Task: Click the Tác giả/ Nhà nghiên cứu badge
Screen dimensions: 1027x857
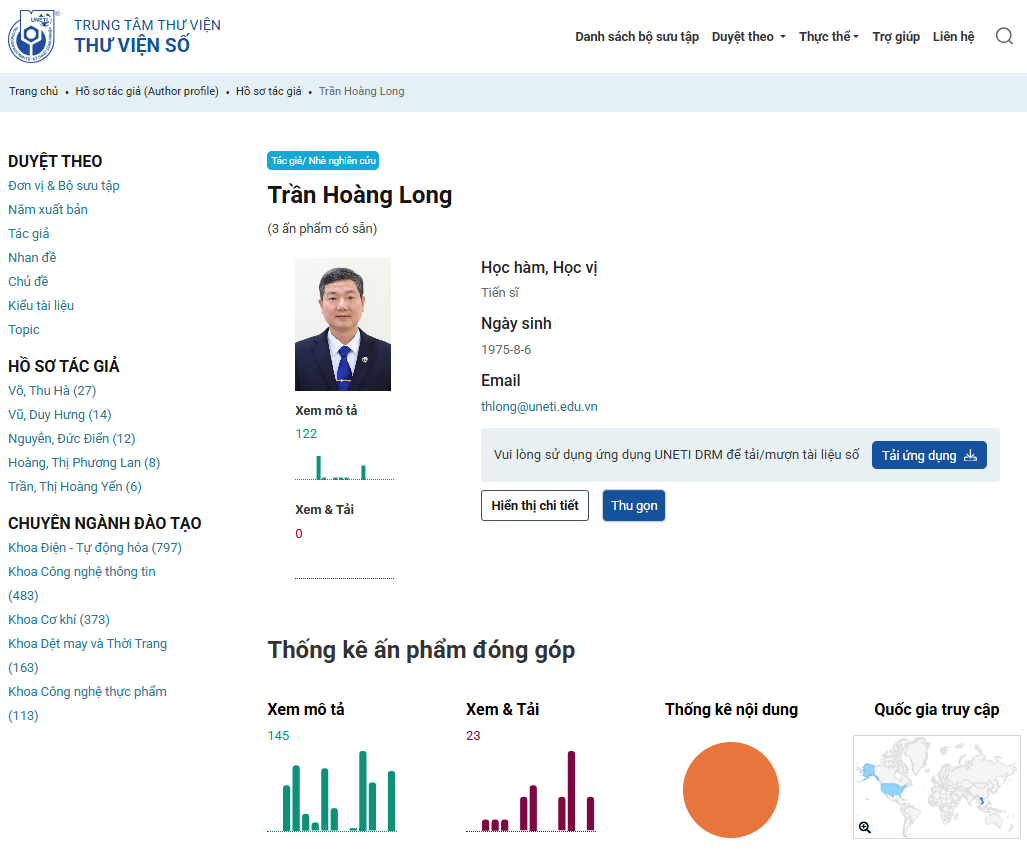Action: [323, 161]
